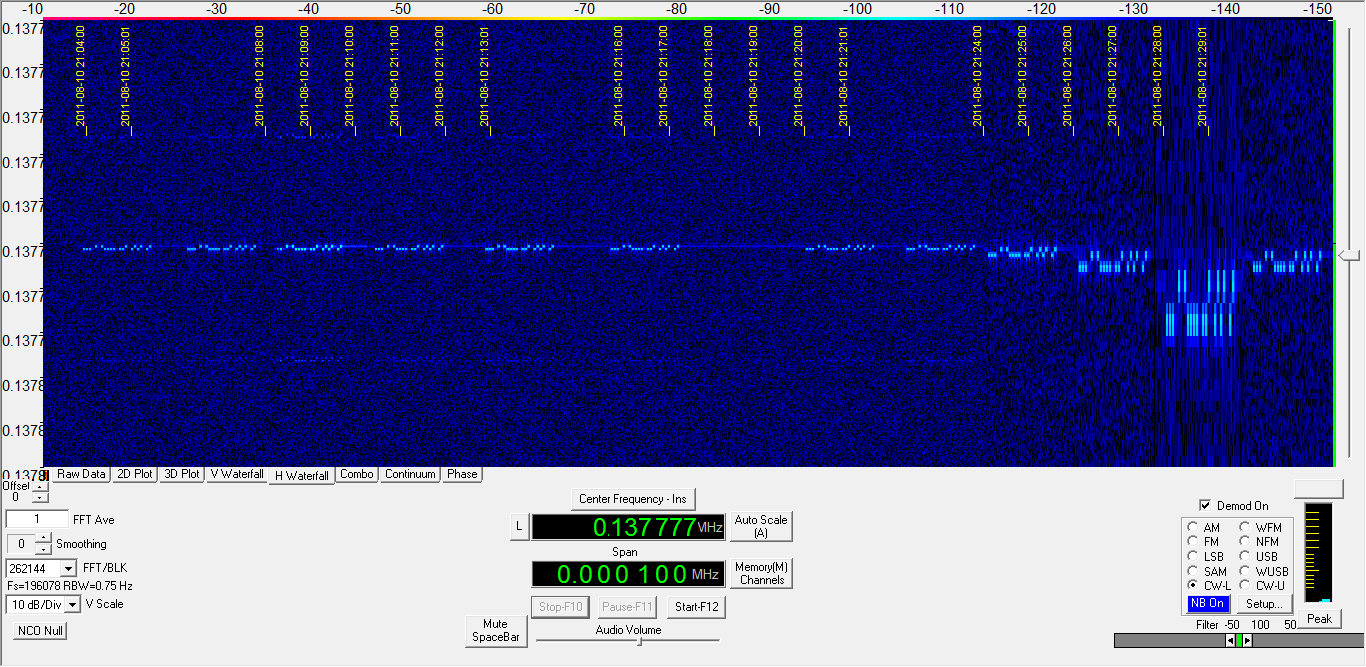
Task: Click the NCO Null button
Action: (40, 630)
